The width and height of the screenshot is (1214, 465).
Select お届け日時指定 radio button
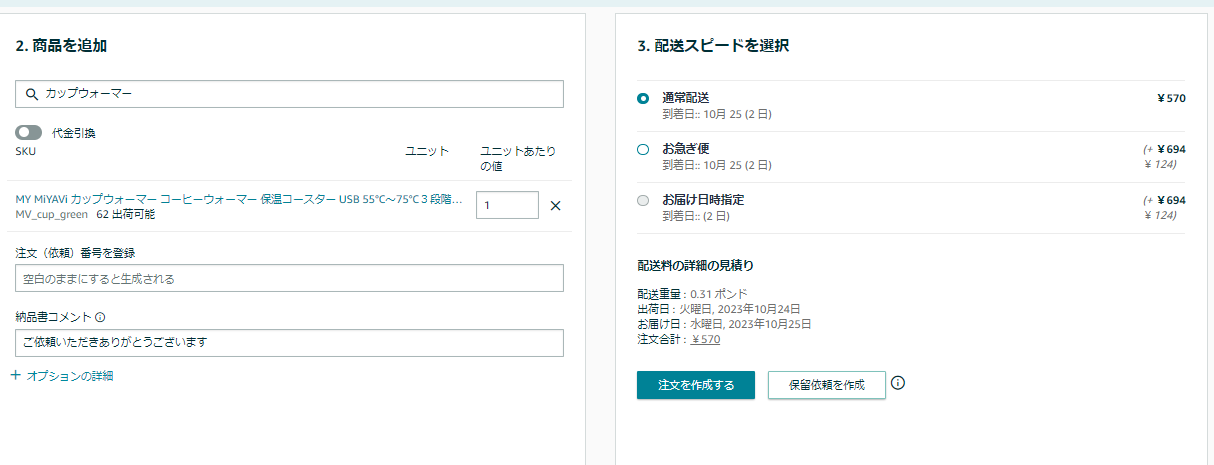pyautogui.click(x=643, y=200)
